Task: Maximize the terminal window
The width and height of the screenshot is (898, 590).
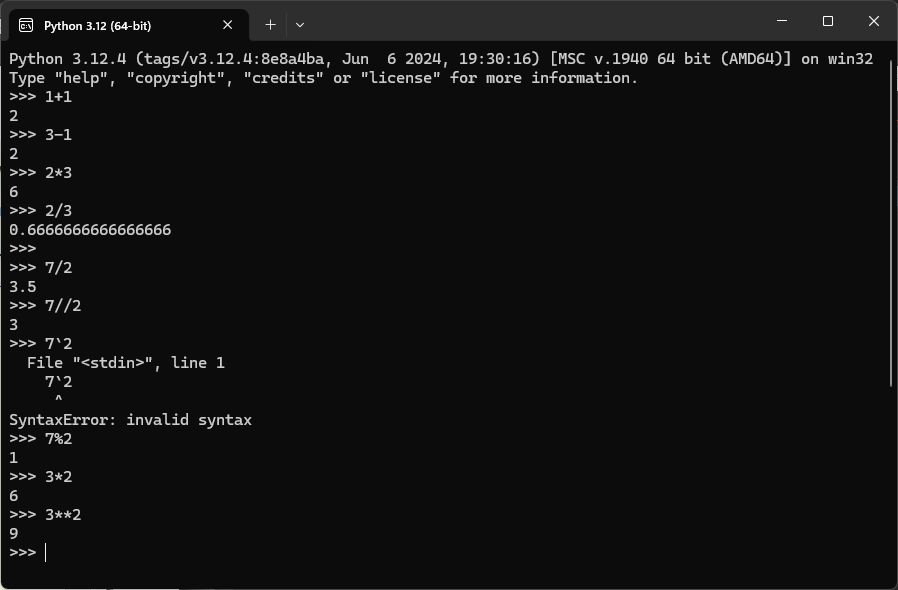Action: 828,22
